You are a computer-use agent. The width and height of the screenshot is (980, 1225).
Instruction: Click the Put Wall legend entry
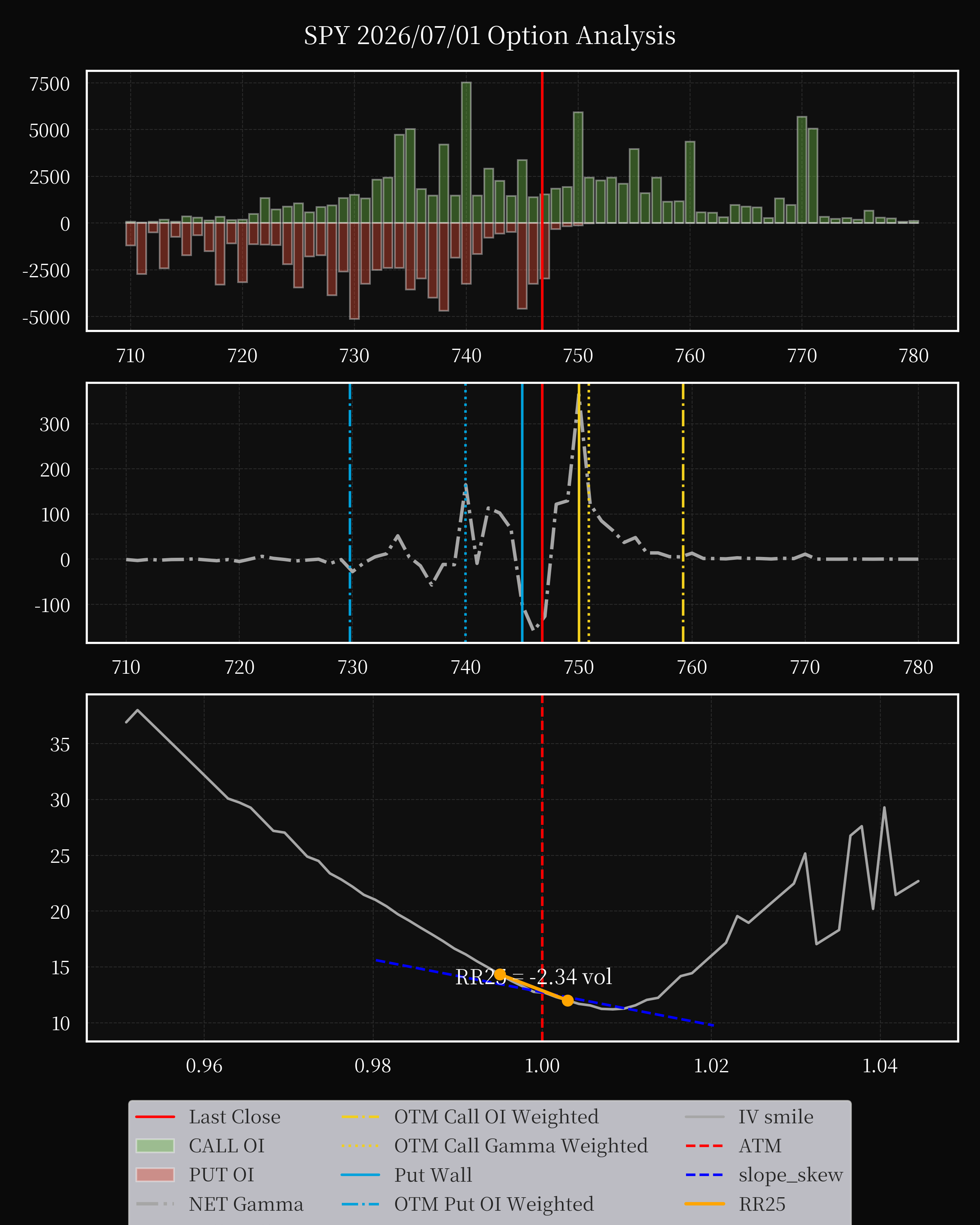406,1175
